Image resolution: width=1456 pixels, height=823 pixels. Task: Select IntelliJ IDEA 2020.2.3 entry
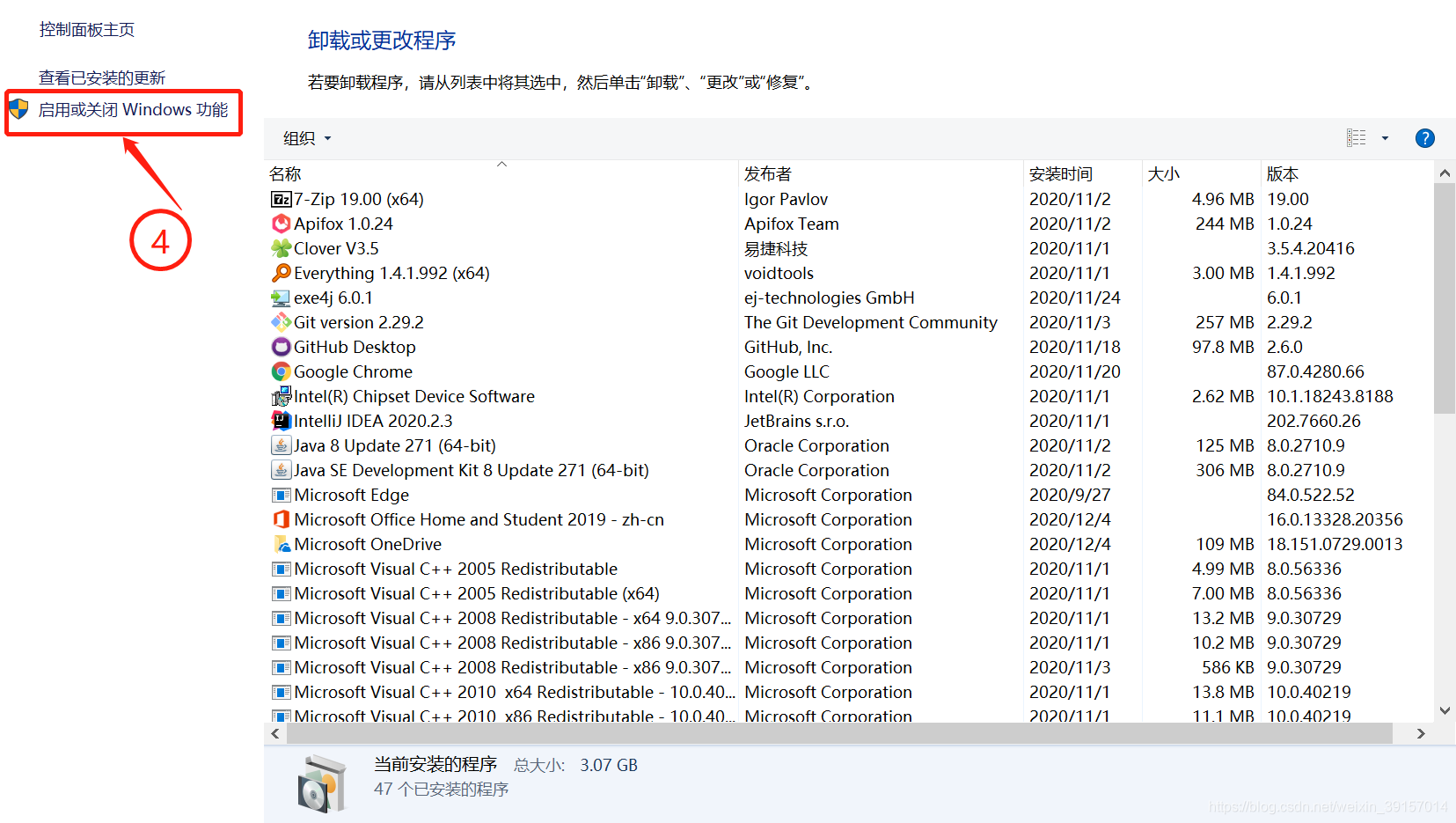pyautogui.click(x=373, y=421)
